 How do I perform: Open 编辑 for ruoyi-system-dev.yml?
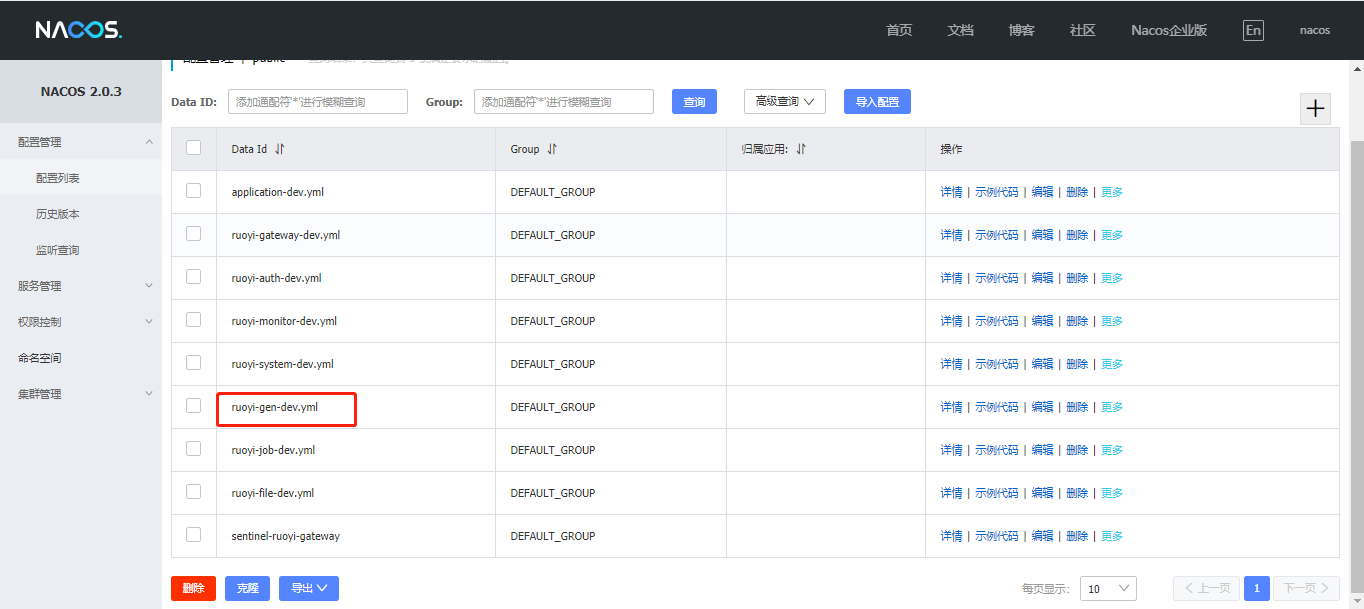(1042, 364)
